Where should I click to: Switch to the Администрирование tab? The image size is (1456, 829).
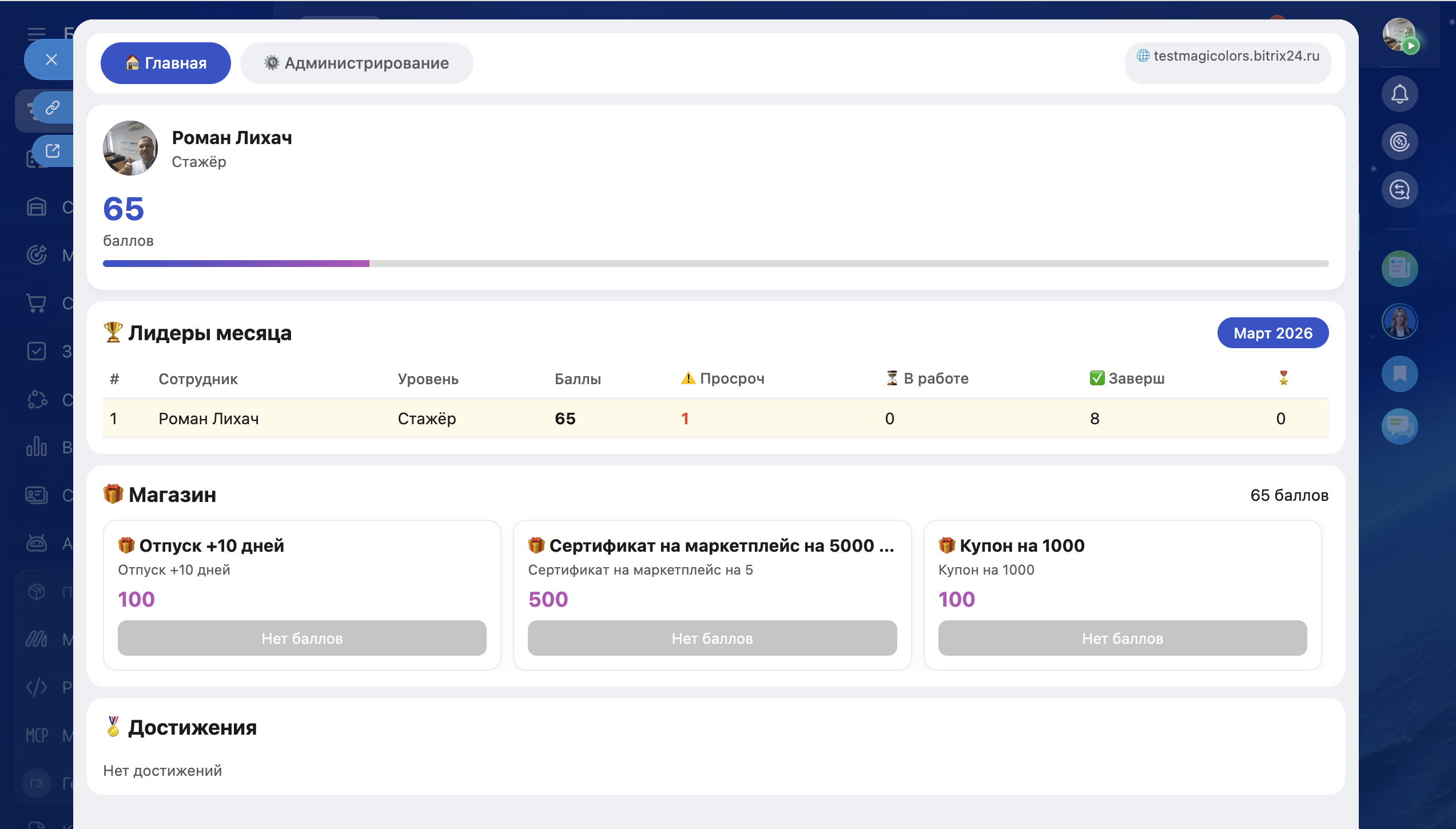pos(356,63)
